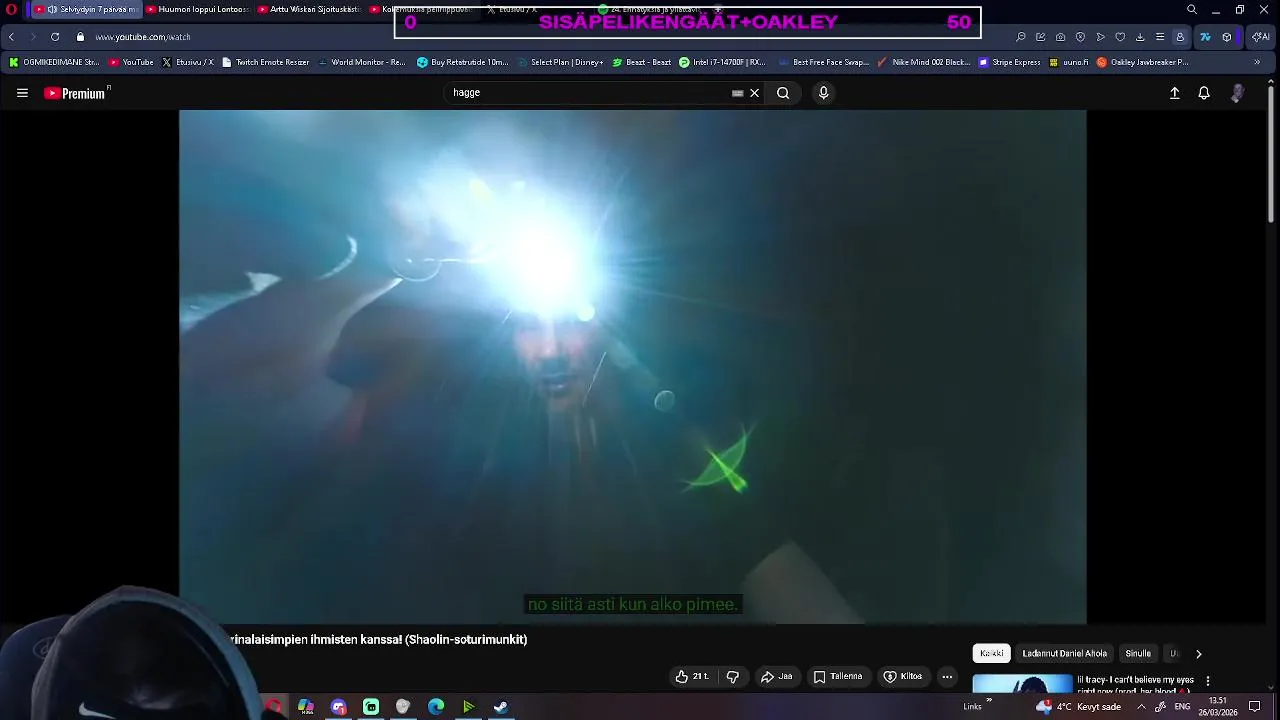The height and width of the screenshot is (720, 1280).
Task: Open Opera ad blocker shield icon
Action: click(1080, 37)
